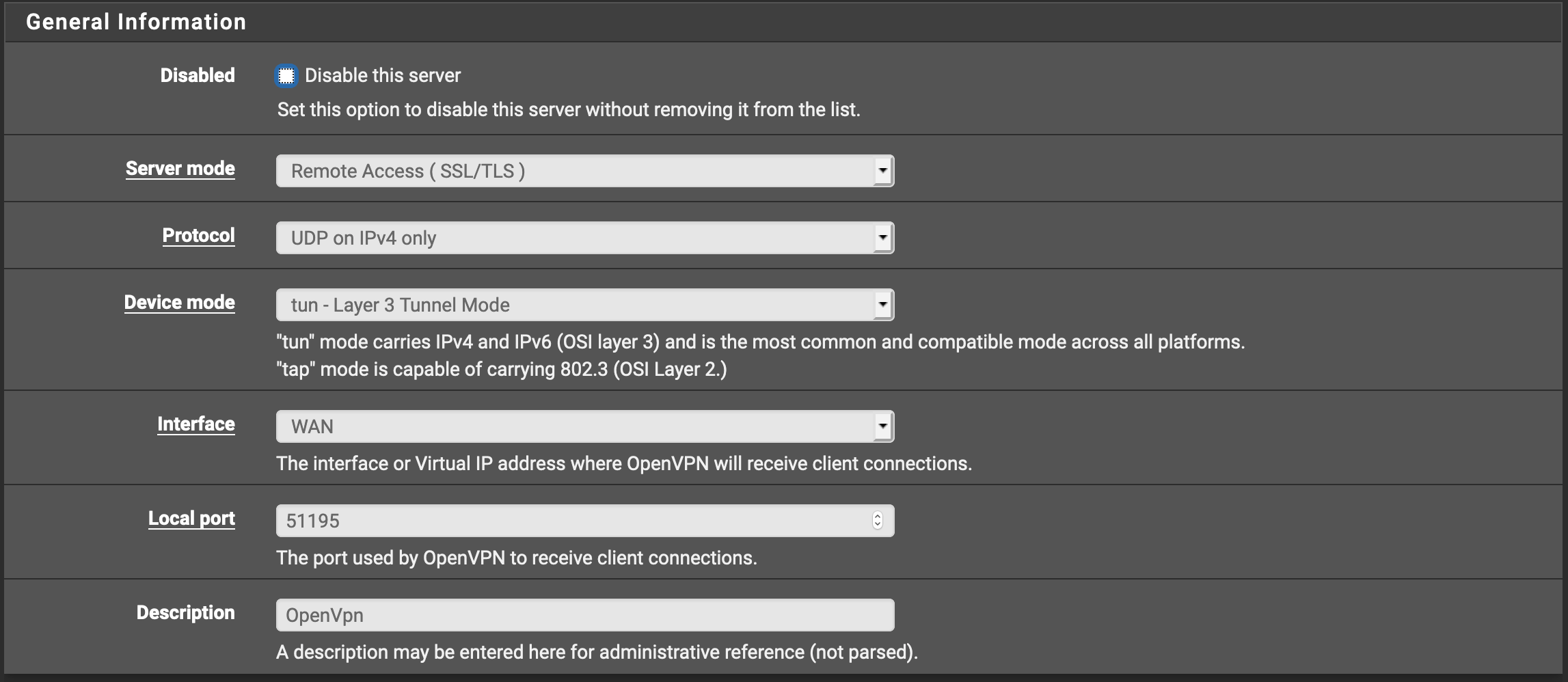Click the underlined Interface label

tap(196, 424)
